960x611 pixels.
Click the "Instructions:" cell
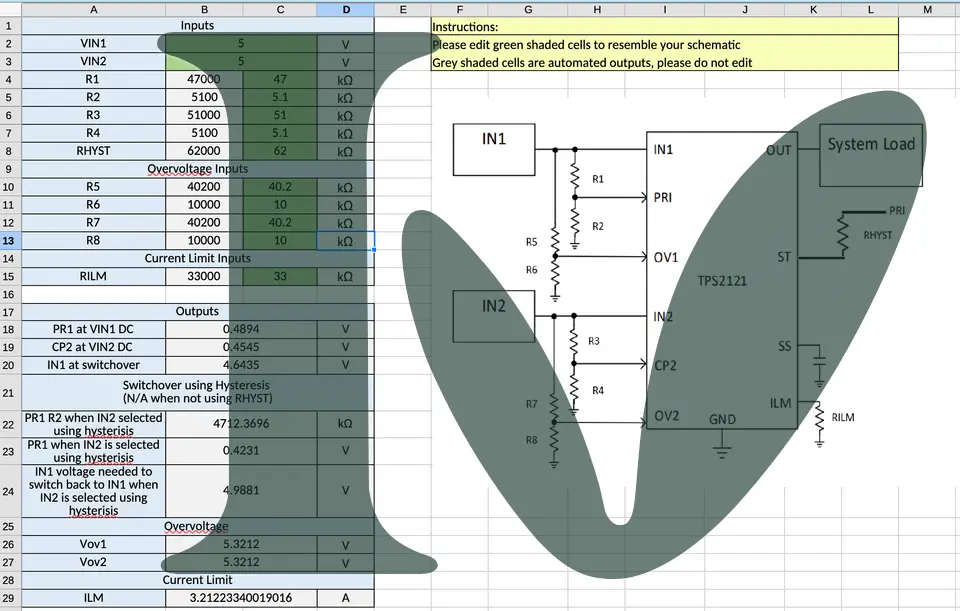pyautogui.click(x=665, y=26)
